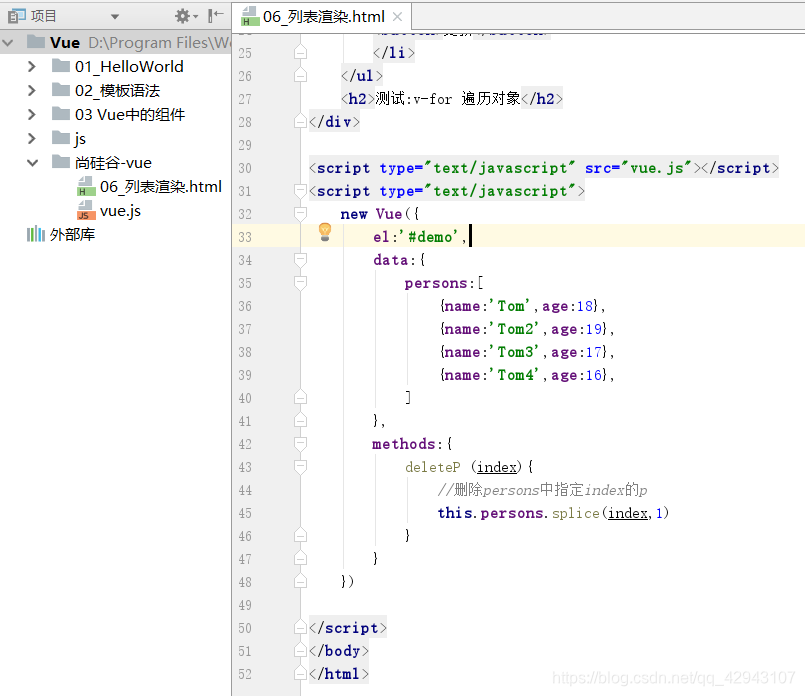Click the lightbulb intention icon on line 33
The height and width of the screenshot is (696, 805).
325,232
